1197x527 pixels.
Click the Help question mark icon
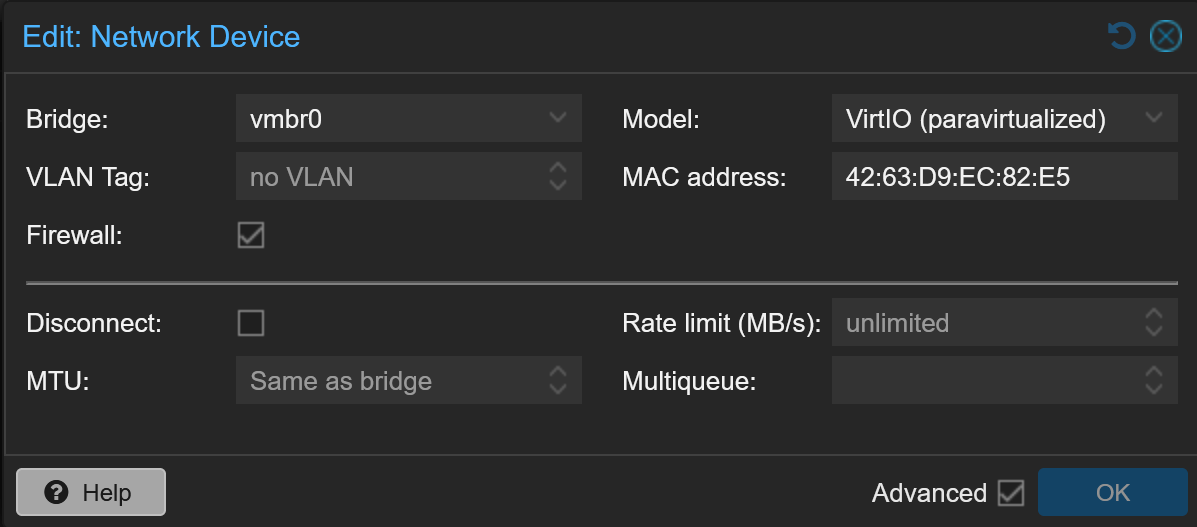(57, 493)
